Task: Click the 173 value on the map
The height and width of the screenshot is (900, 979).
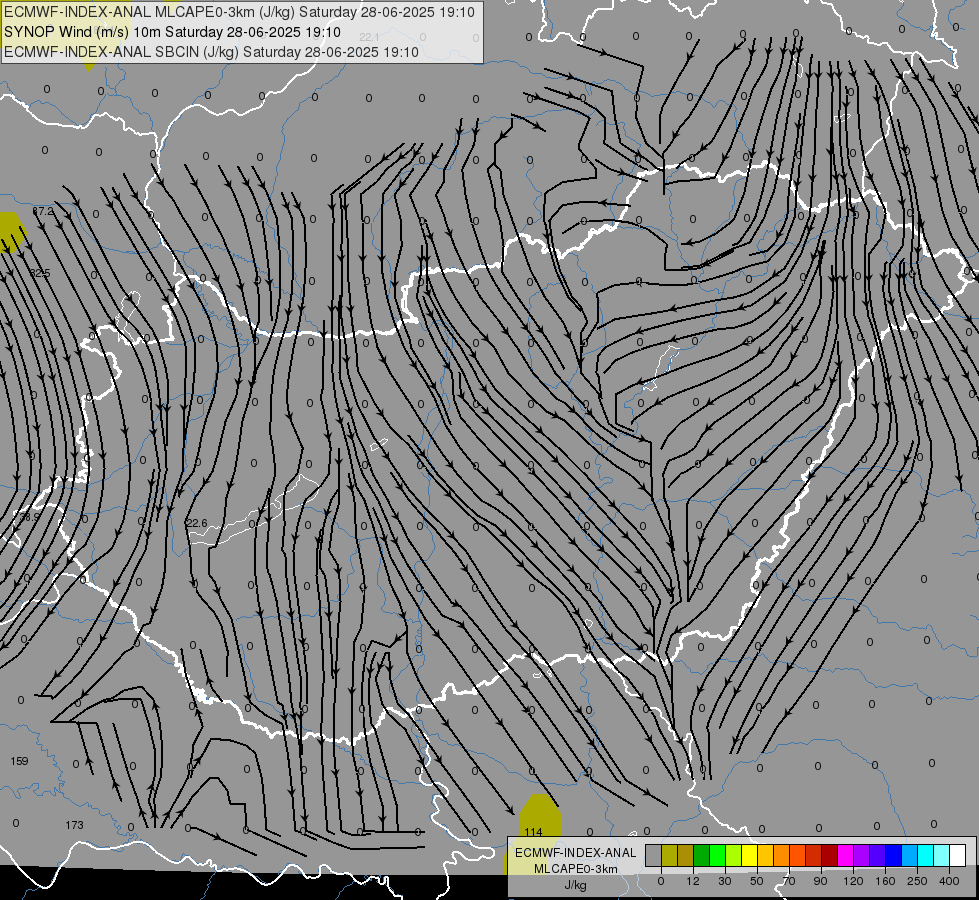Action: (74, 825)
